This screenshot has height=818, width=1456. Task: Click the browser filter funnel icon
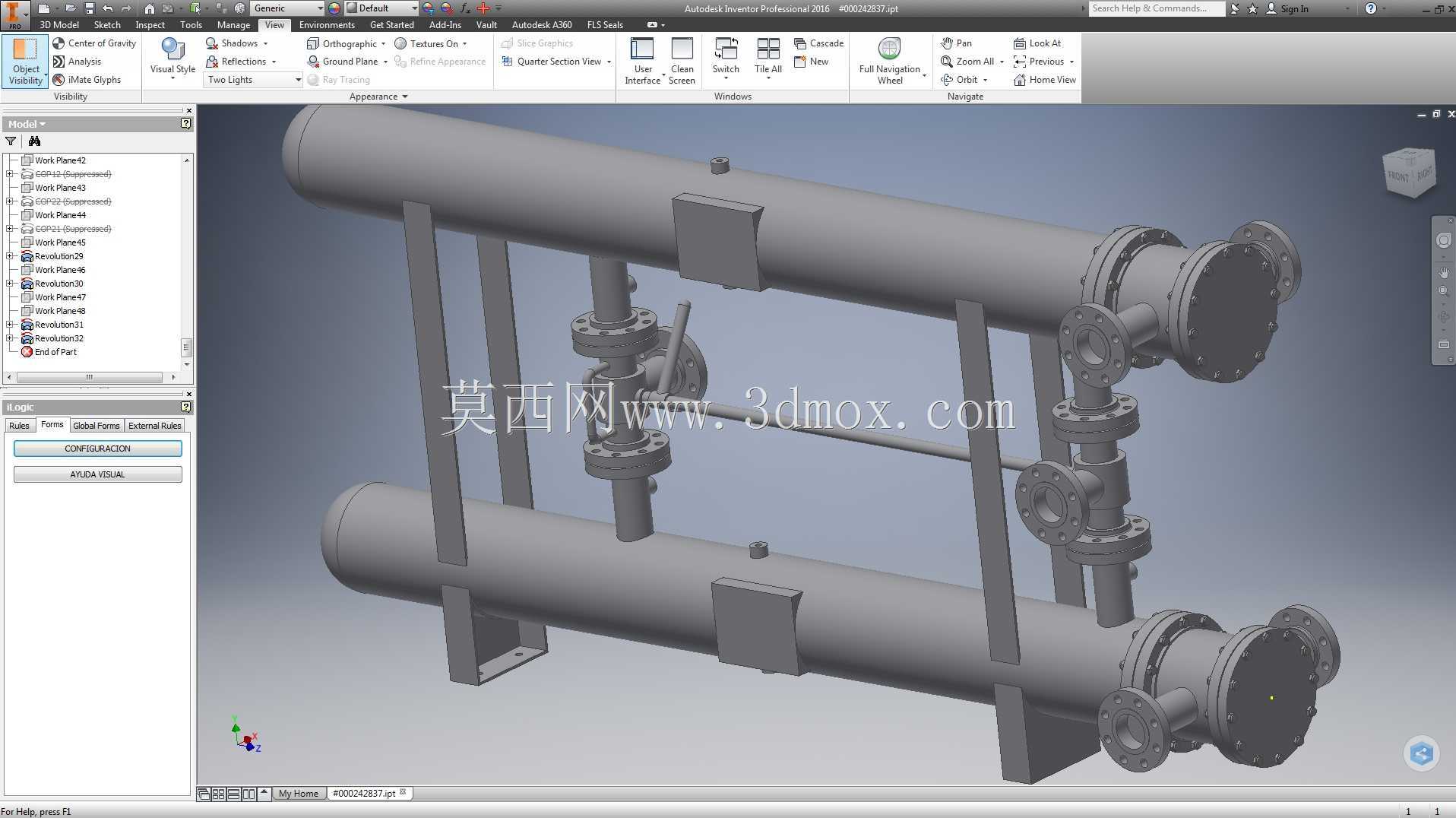coord(11,141)
